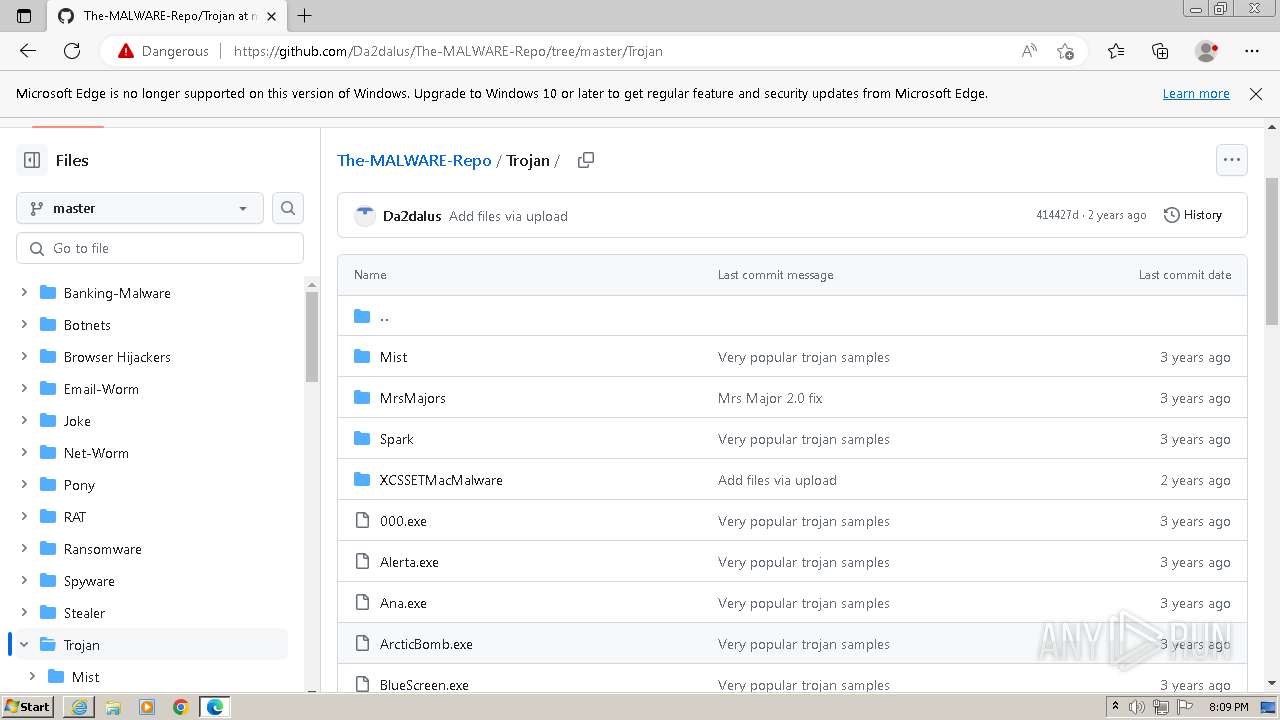Focus the Go to file field
Viewport: 1280px width, 720px height.
[x=160, y=248]
